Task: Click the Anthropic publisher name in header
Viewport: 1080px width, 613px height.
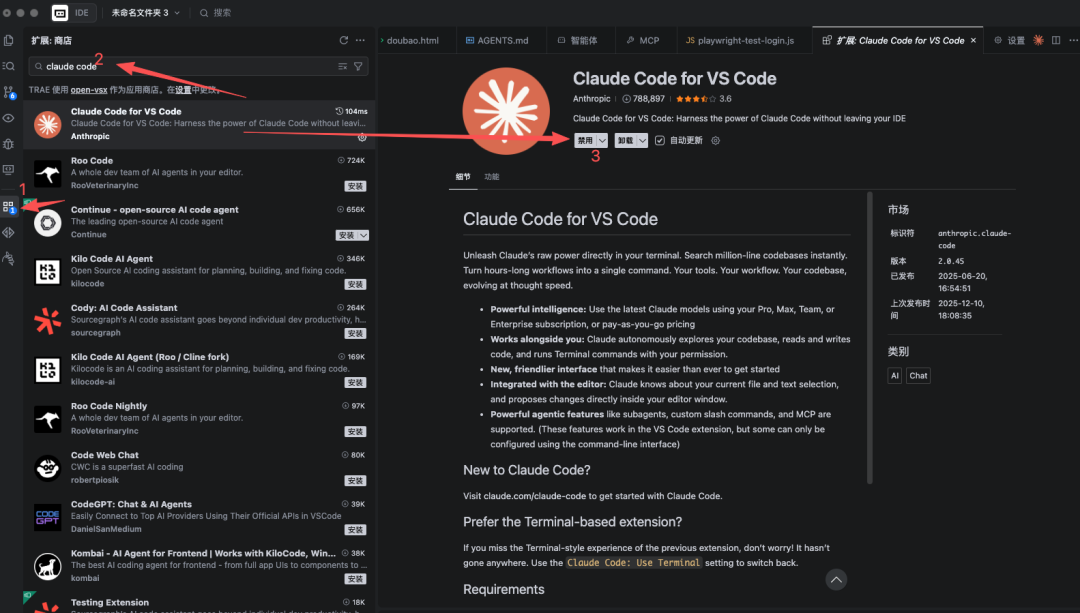Action: pos(592,99)
